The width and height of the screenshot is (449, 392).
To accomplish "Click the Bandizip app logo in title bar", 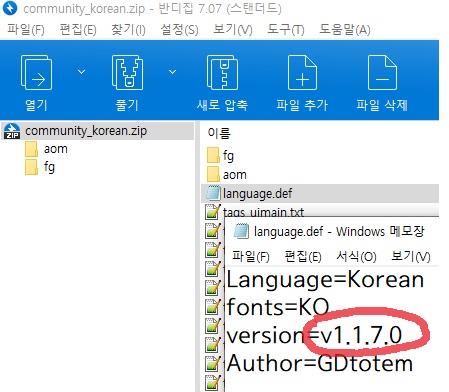I will 10,8.
